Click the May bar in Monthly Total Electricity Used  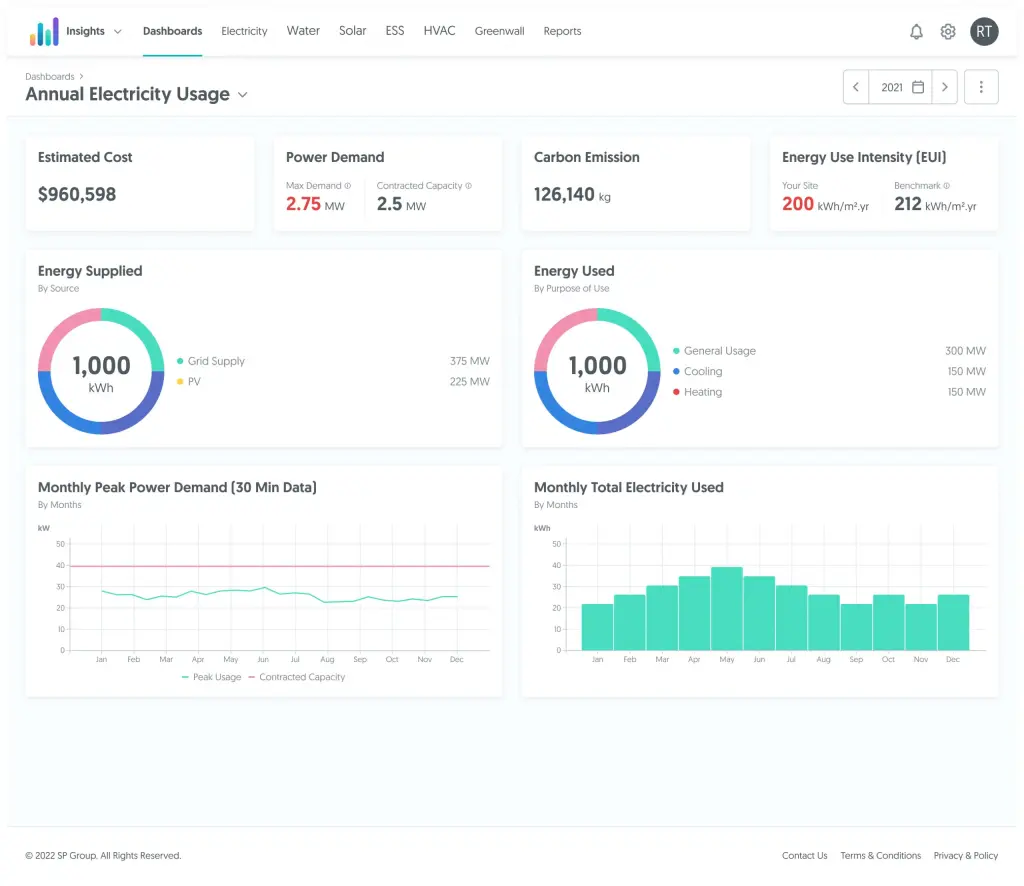click(727, 608)
